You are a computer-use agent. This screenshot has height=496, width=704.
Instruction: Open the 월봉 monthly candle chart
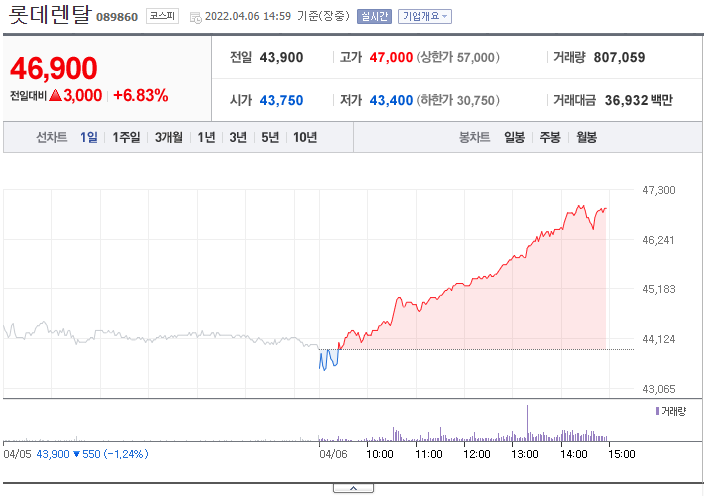(586, 137)
